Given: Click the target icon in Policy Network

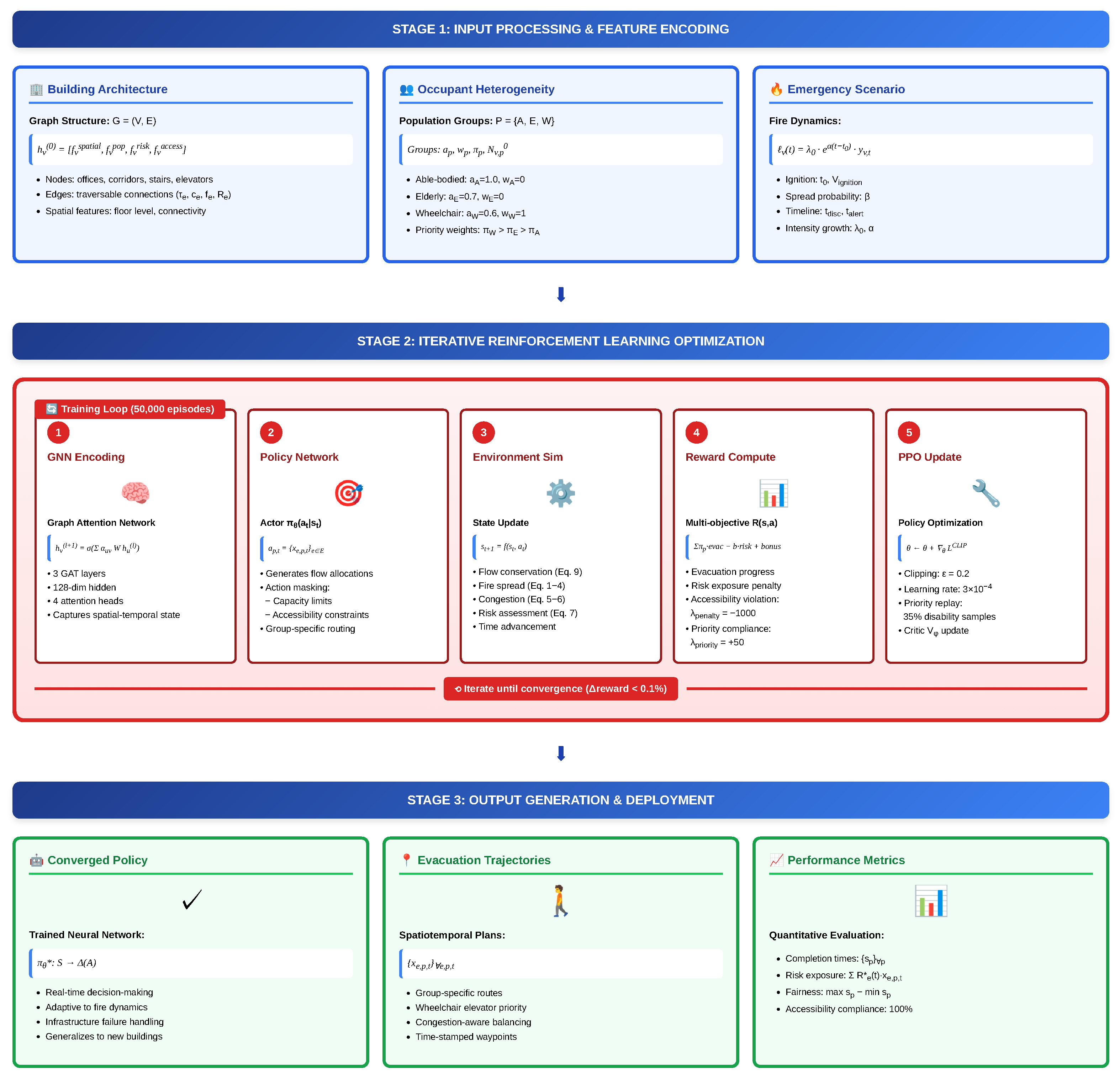Looking at the screenshot, I should pos(349,493).
